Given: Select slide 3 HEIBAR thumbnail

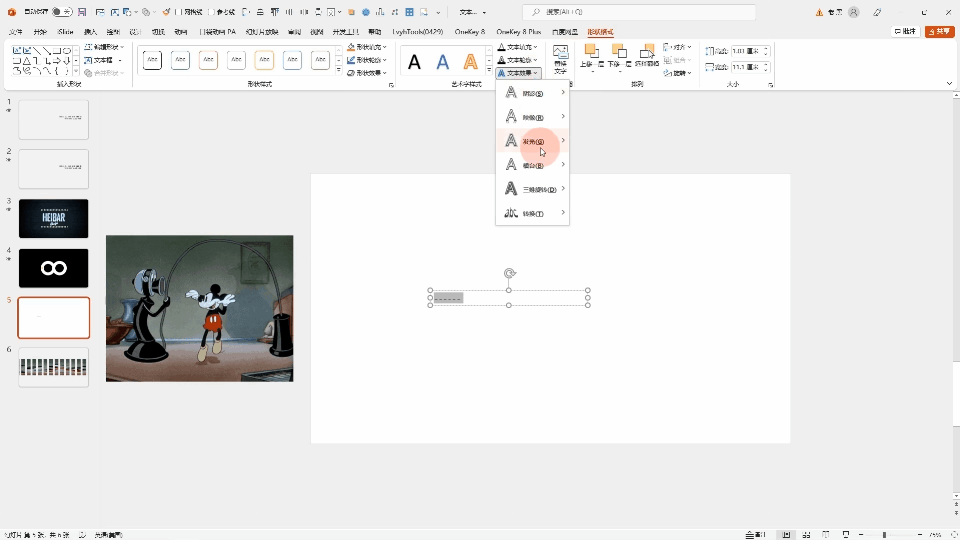Looking at the screenshot, I should [x=53, y=218].
